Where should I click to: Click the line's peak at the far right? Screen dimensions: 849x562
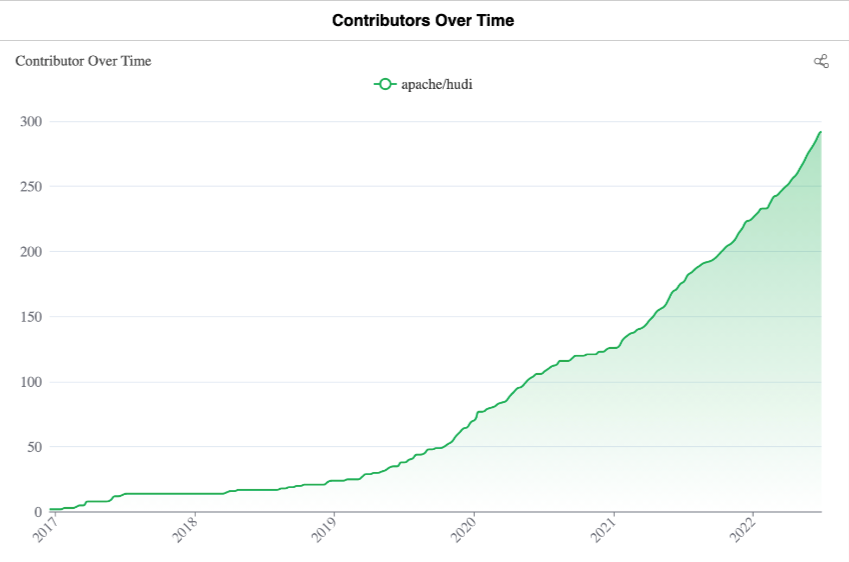pos(820,132)
